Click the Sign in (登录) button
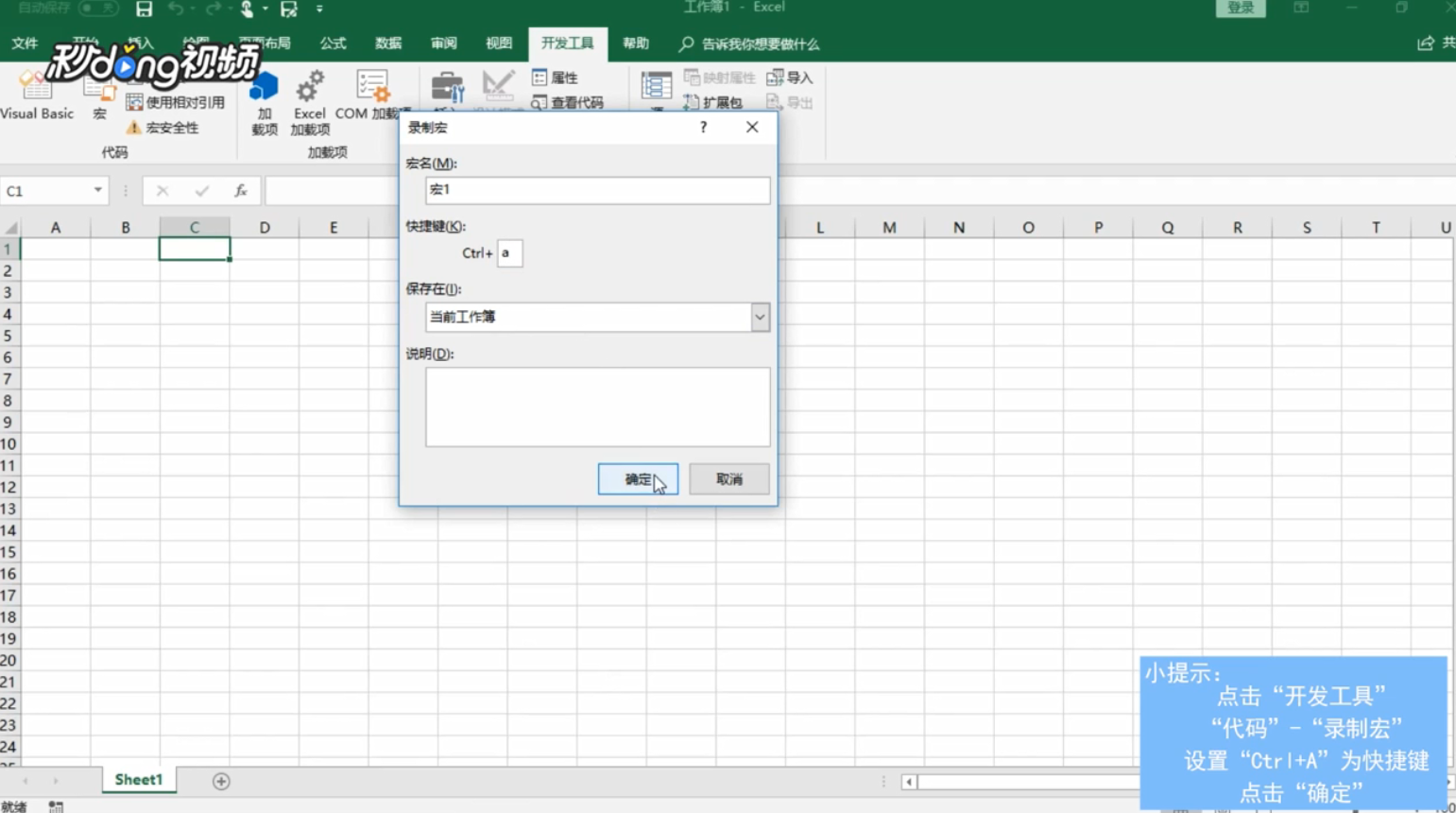Viewport: 1456px width, 813px height. [1241, 8]
